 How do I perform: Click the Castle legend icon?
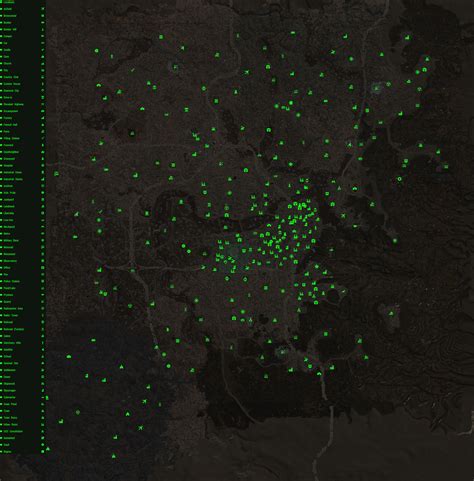click(x=43, y=50)
